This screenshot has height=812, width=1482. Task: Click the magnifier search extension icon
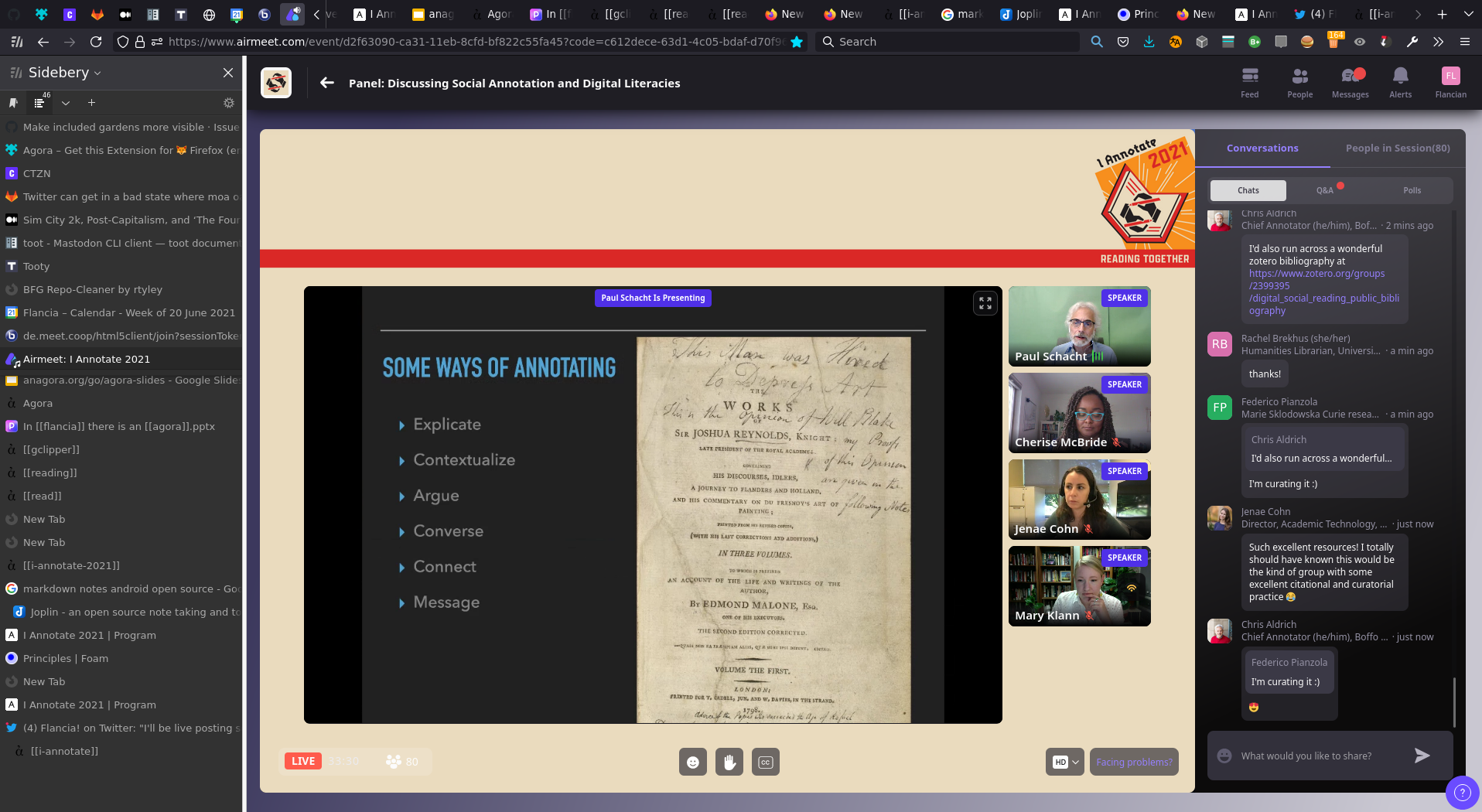[x=1097, y=42]
